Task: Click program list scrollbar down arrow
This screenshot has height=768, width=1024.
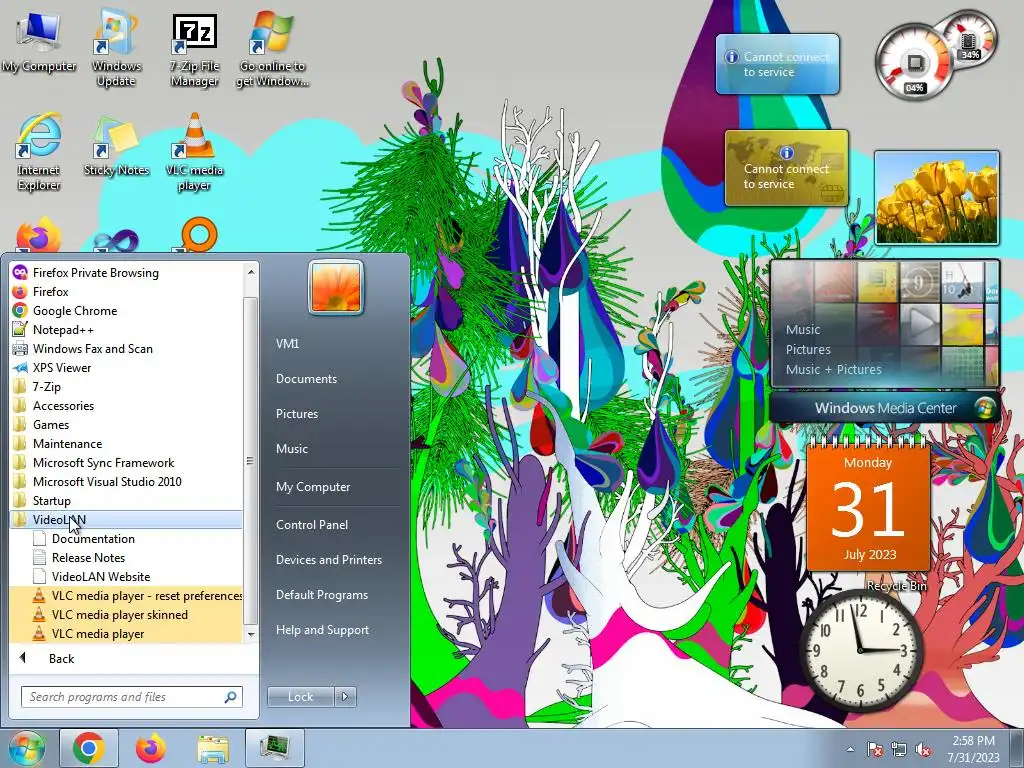Action: [x=251, y=634]
